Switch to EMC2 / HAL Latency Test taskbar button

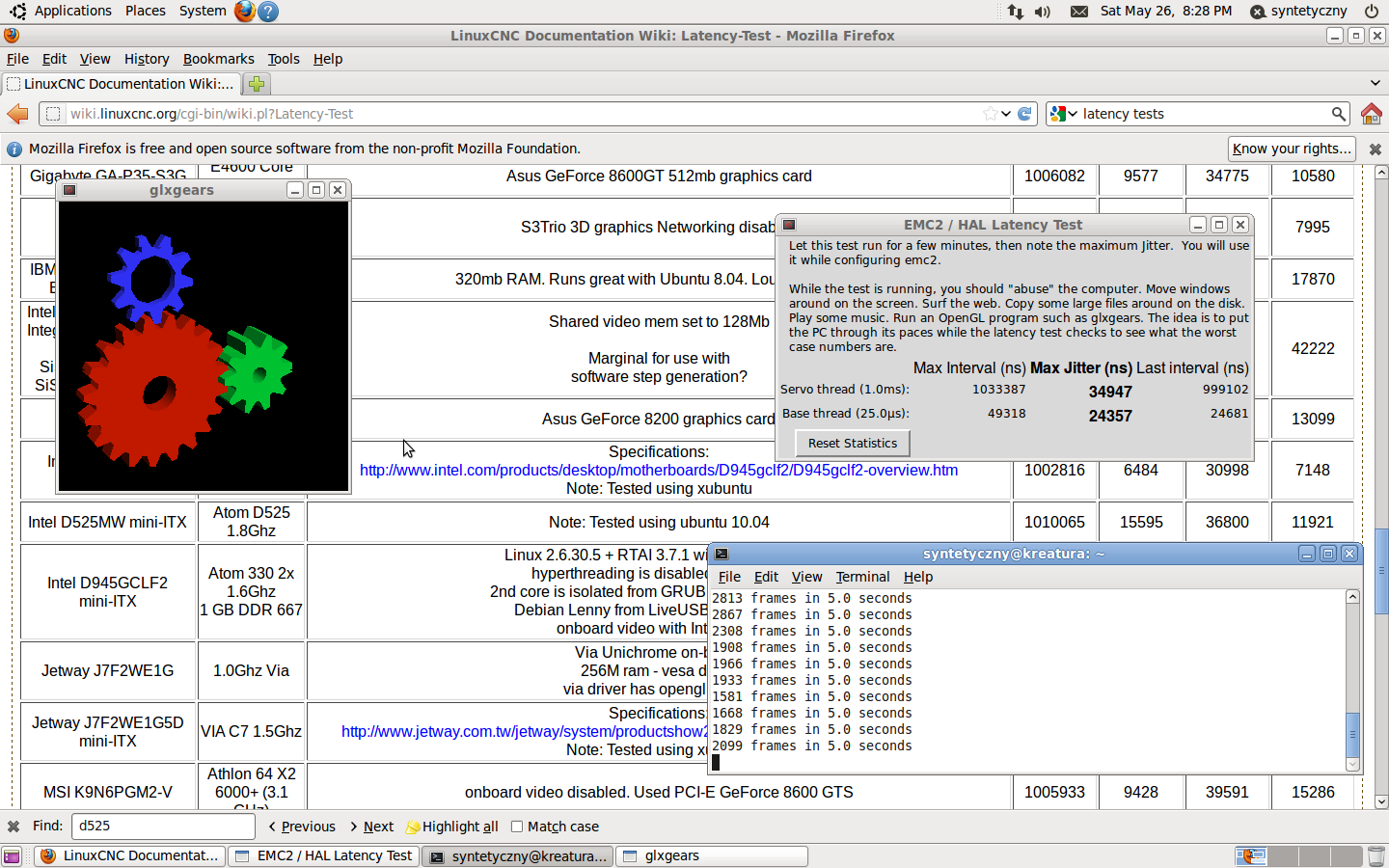click(x=325, y=856)
